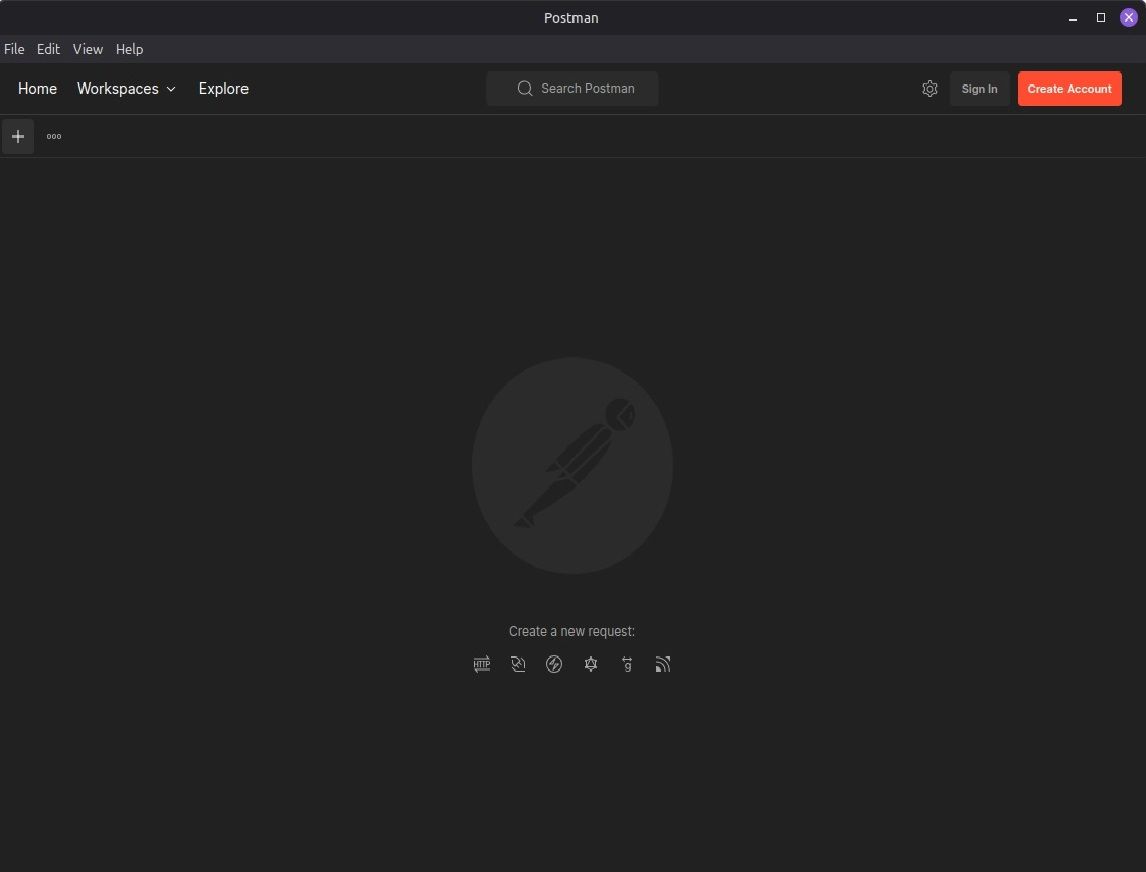This screenshot has height=872, width=1146.
Task: Open the View menu
Action: click(x=88, y=49)
